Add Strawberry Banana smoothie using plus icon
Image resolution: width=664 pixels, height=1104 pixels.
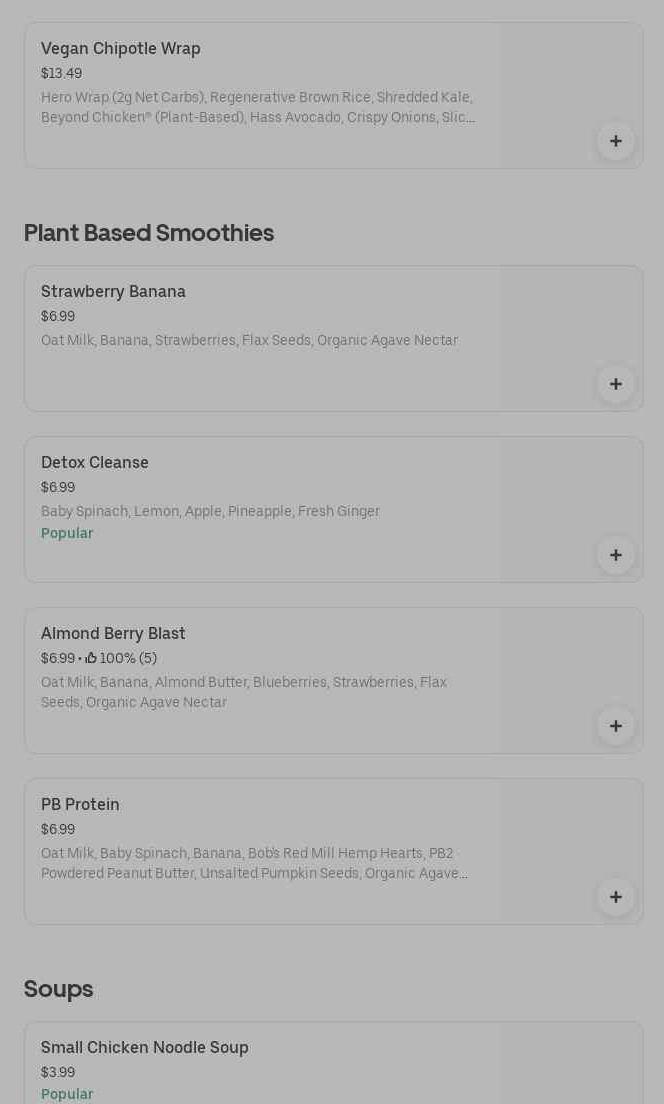click(x=615, y=384)
